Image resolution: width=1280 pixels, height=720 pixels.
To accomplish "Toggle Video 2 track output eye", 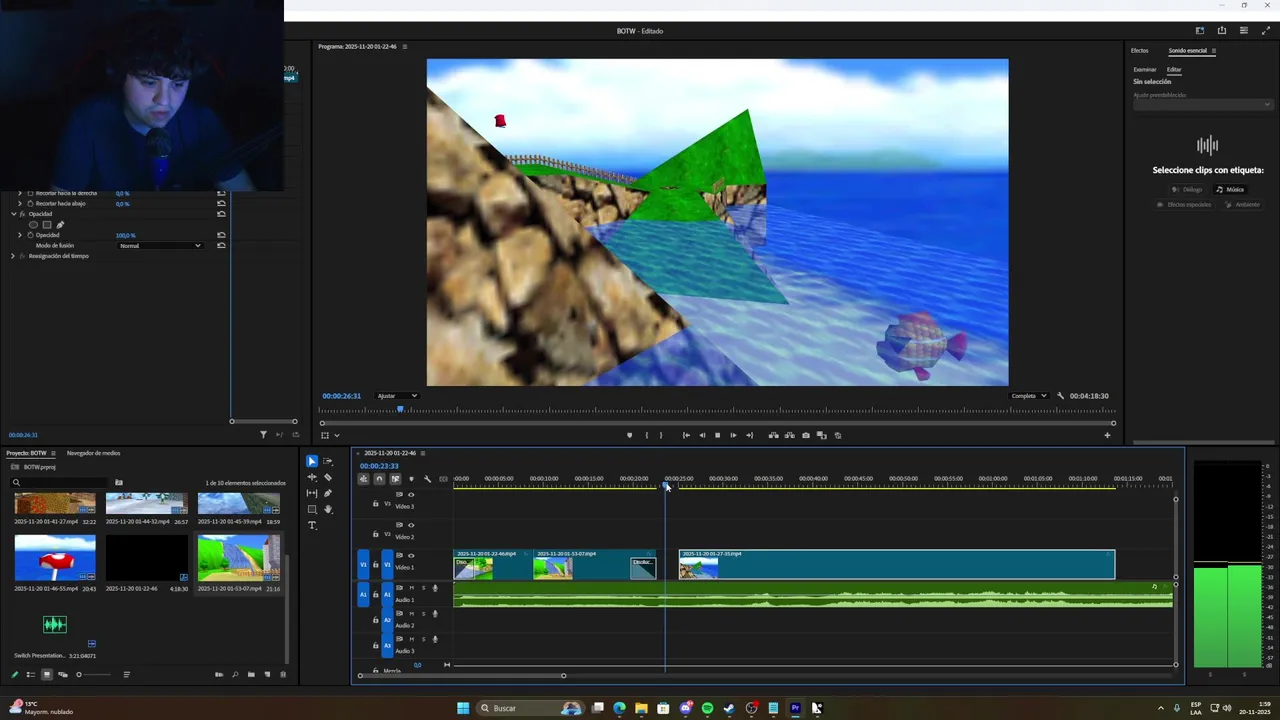I will point(411,525).
